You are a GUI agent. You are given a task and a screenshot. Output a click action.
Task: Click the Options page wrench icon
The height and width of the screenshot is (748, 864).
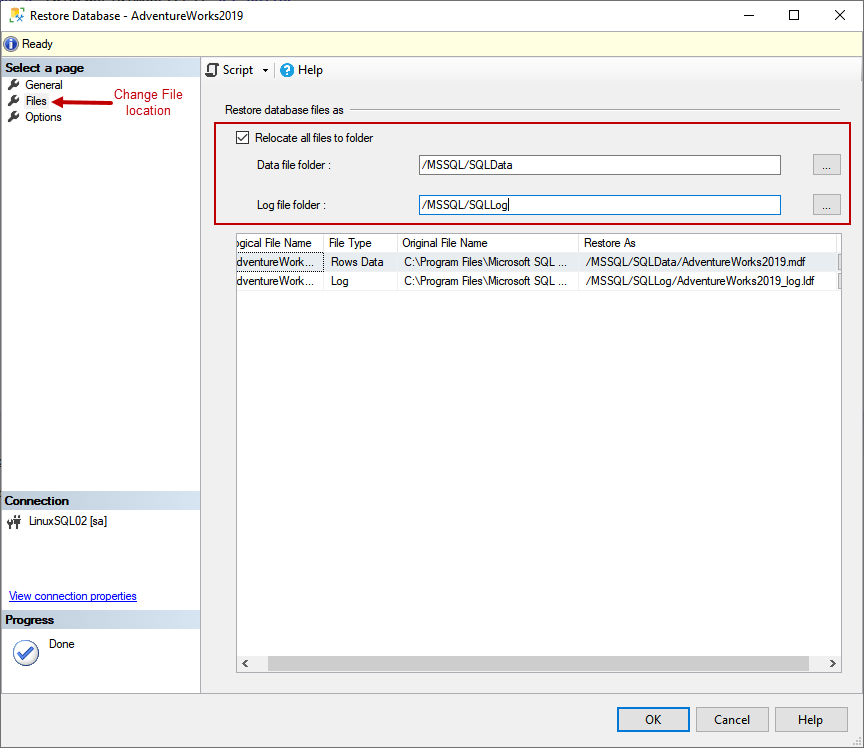[x=14, y=117]
